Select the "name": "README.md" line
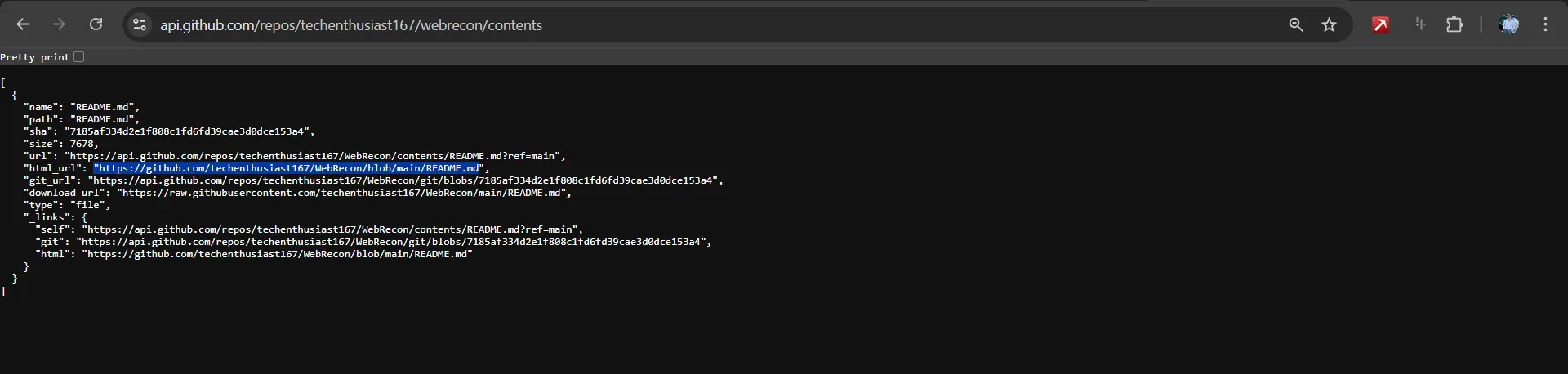 click(x=82, y=107)
